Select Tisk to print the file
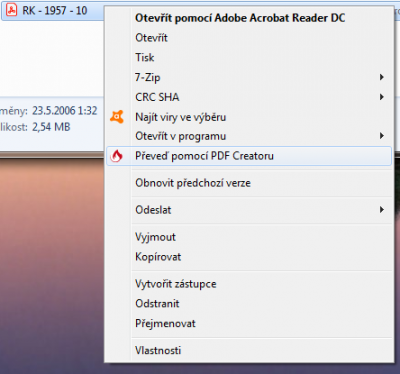400x374 pixels. click(145, 57)
